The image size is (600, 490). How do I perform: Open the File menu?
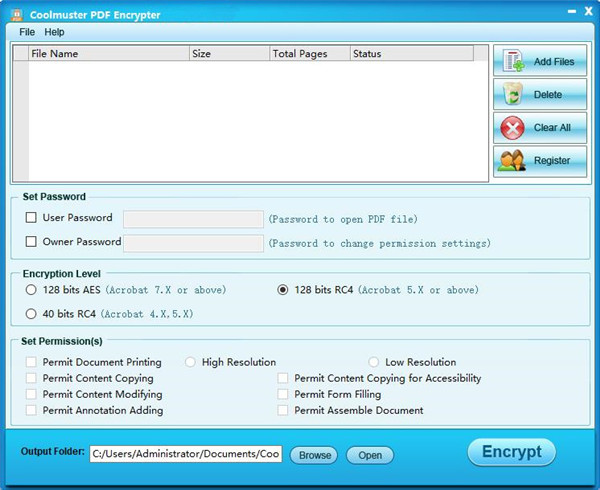27,32
